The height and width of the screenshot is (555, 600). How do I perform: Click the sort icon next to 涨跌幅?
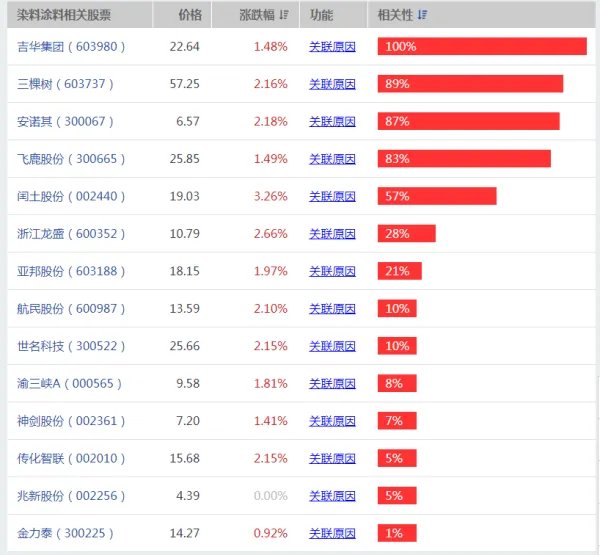point(285,15)
